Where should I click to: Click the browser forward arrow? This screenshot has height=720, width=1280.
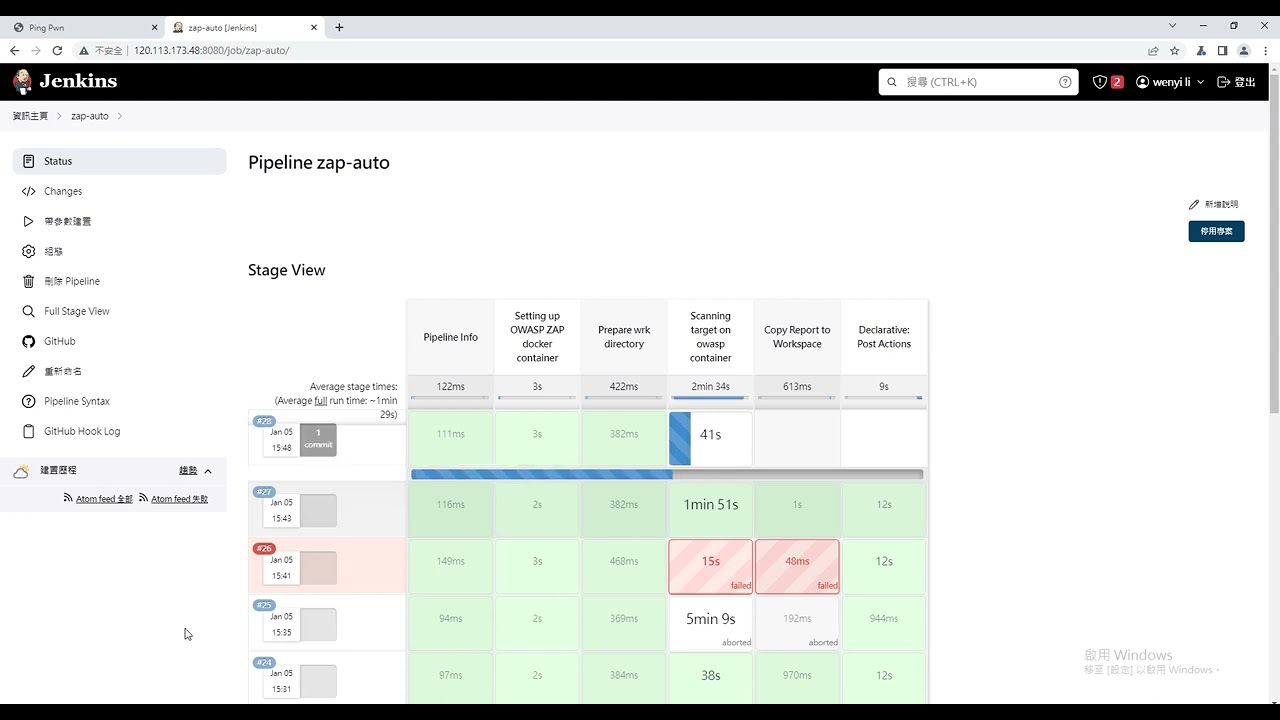[x=36, y=50]
